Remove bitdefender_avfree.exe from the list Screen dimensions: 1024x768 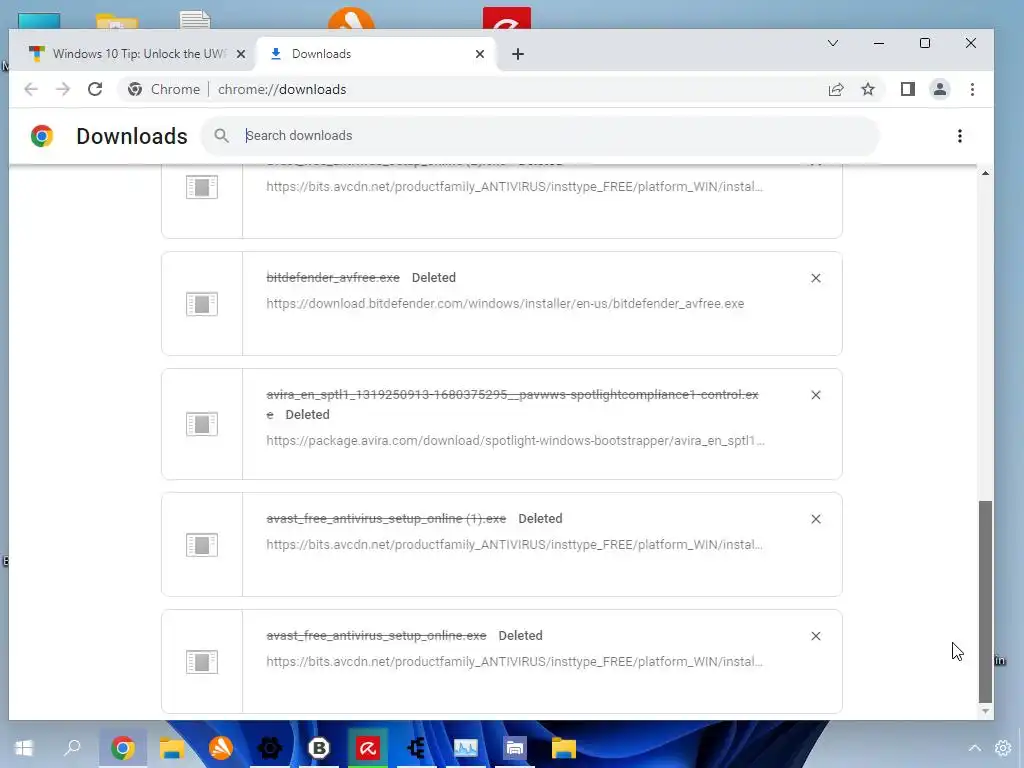[816, 278]
